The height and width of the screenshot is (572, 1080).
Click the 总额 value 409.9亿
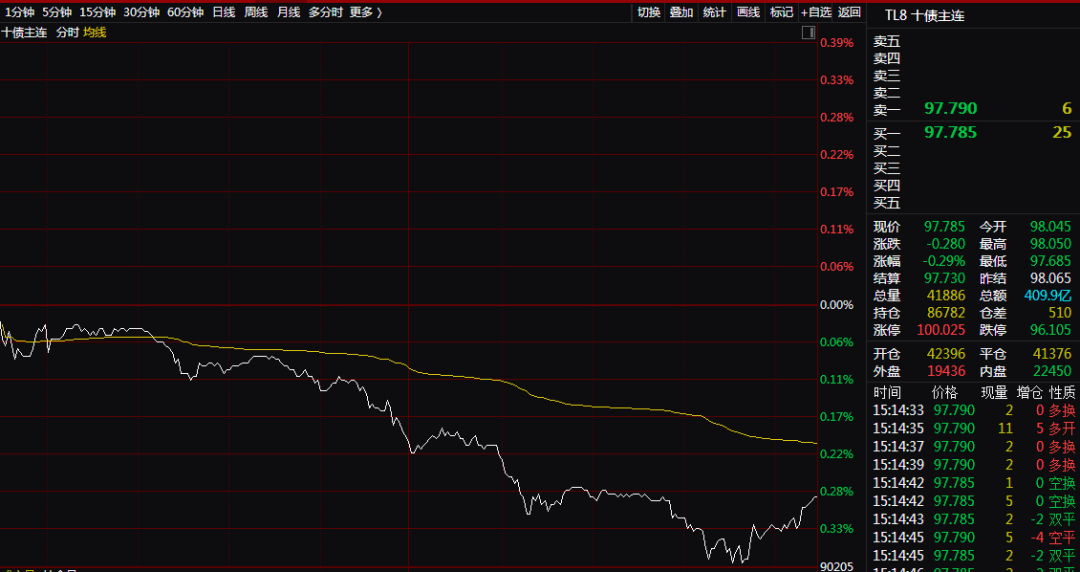coord(1047,296)
